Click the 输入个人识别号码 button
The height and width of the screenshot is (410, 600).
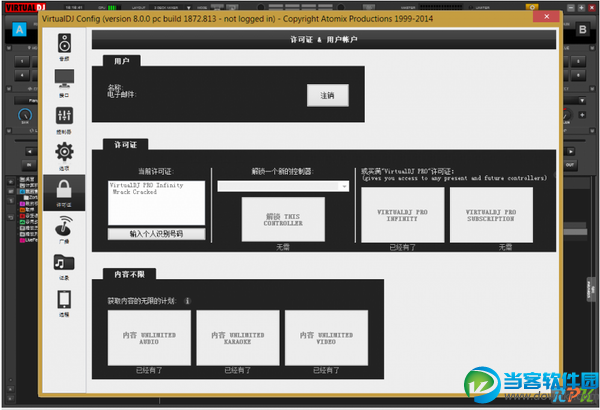click(157, 234)
